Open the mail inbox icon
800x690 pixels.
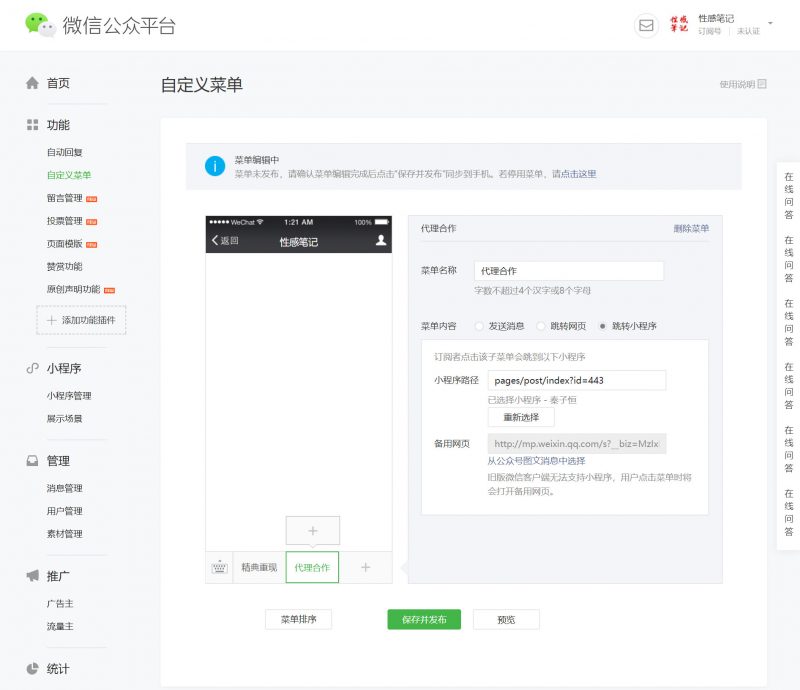[x=646, y=25]
